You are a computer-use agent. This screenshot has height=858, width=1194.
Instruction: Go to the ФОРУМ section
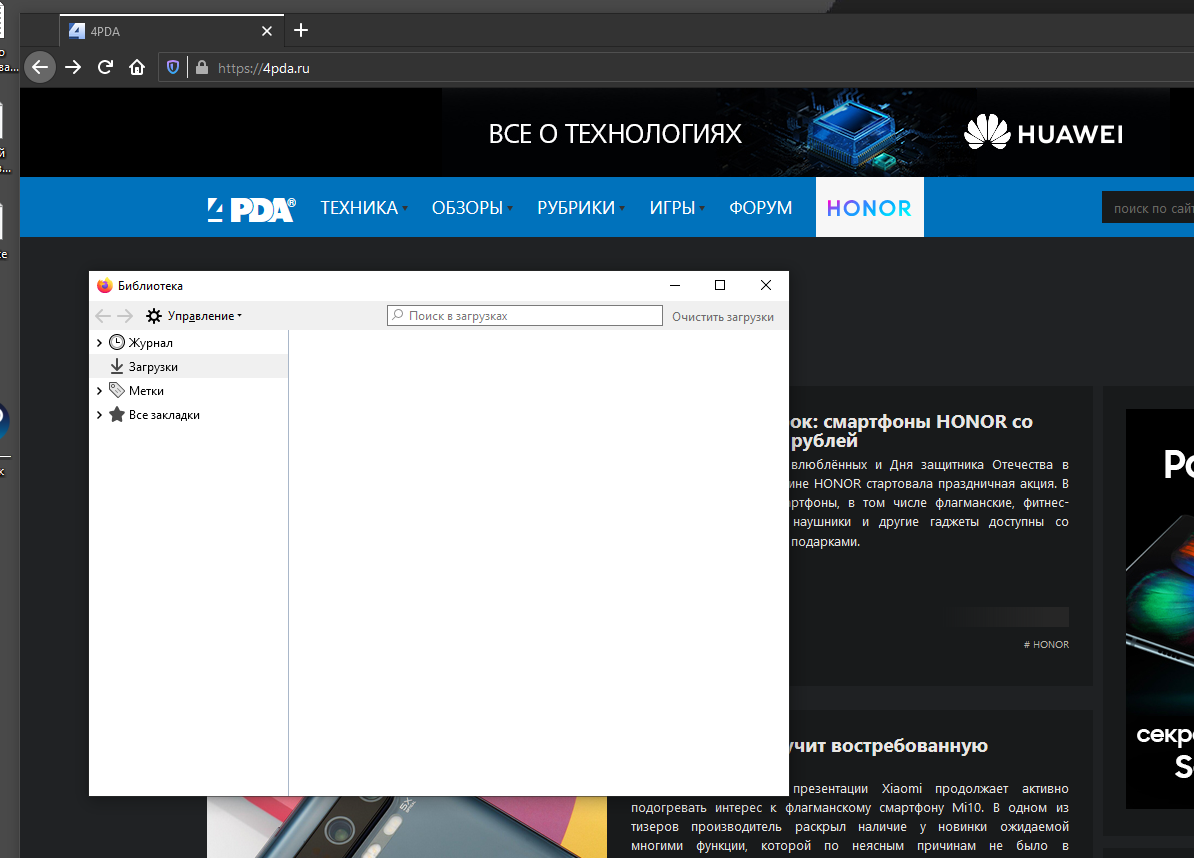(x=760, y=208)
